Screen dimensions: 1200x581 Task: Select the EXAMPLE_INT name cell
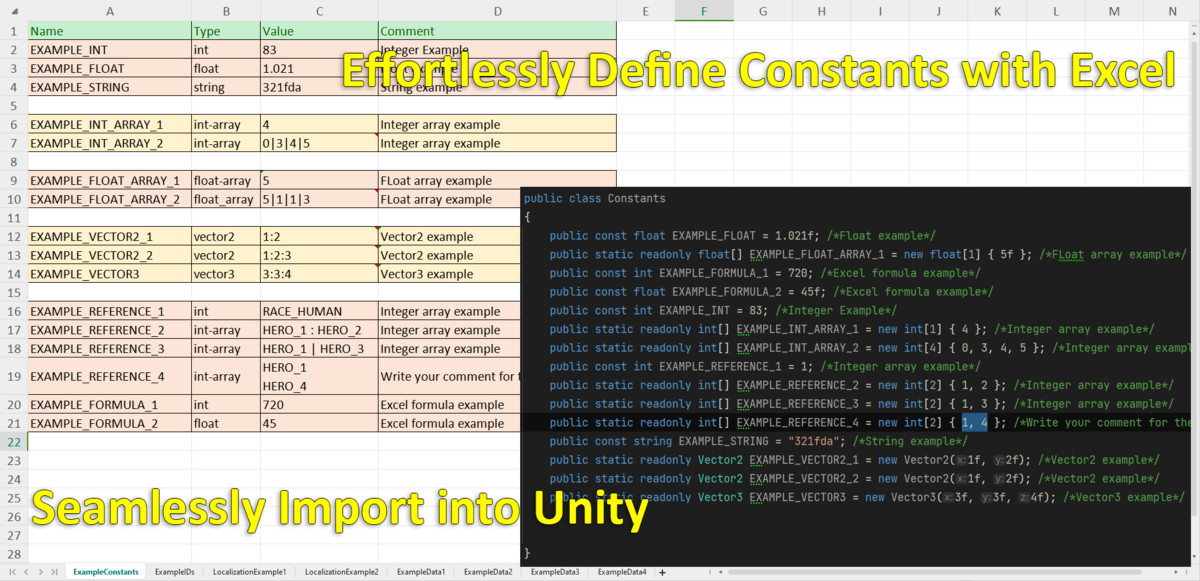[109, 50]
